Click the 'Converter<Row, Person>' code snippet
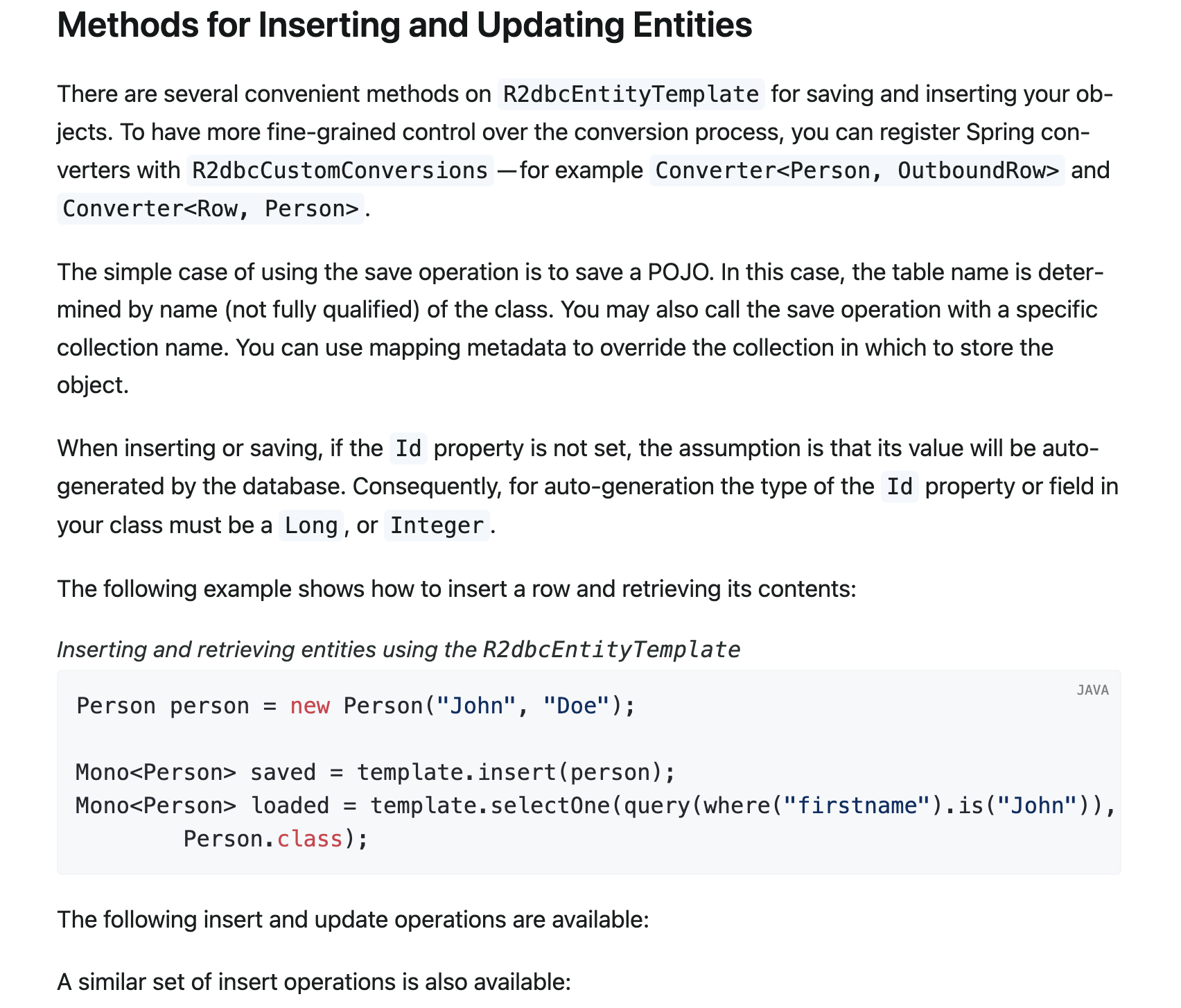1181x1008 pixels. pyautogui.click(x=211, y=209)
